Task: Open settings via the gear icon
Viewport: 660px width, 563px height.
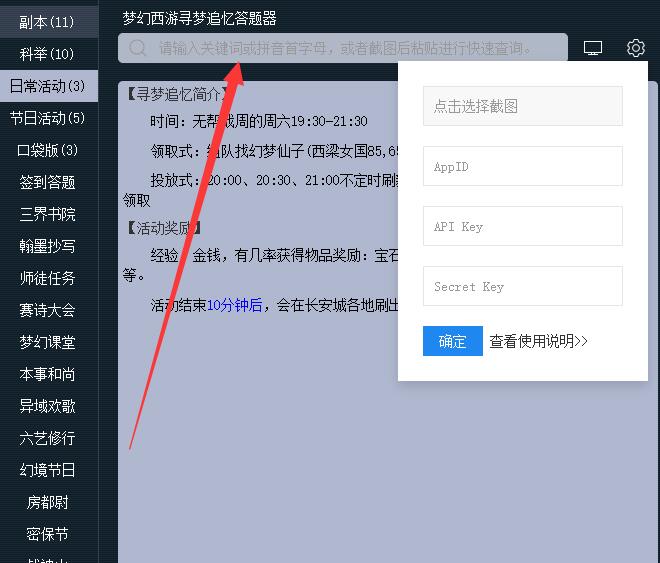Action: tap(636, 48)
